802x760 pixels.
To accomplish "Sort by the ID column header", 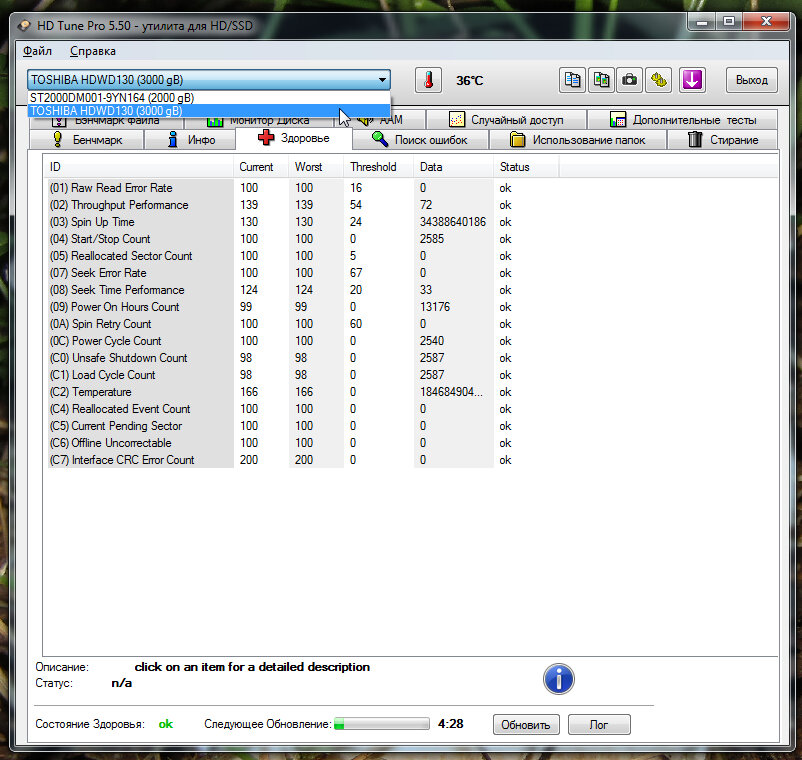I will [138, 167].
